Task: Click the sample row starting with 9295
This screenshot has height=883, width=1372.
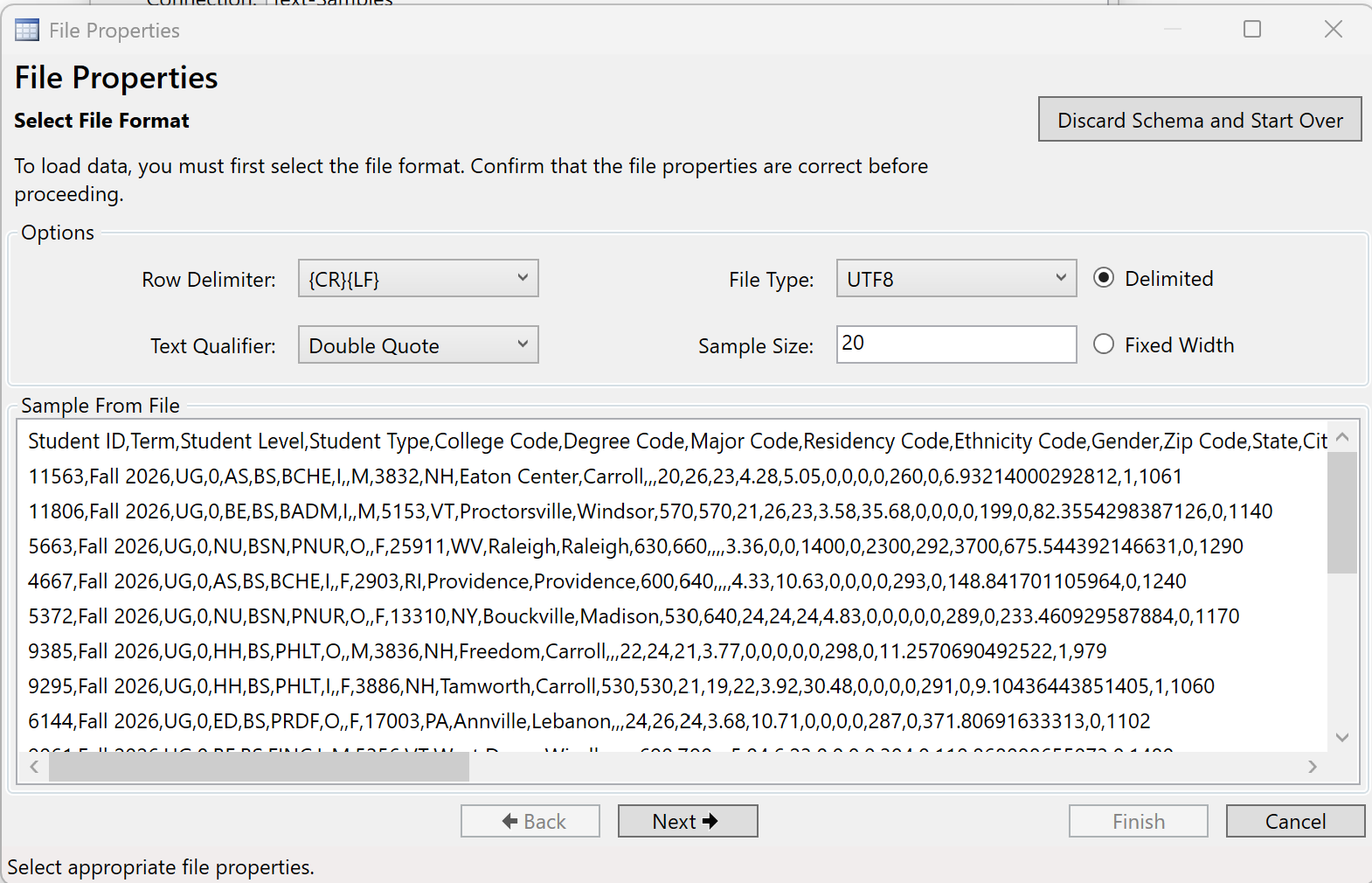Action: (x=621, y=686)
